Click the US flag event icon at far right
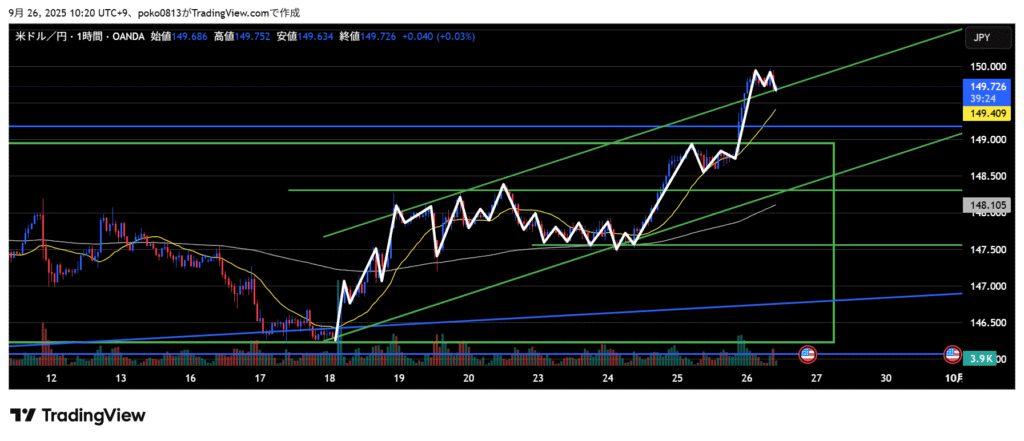Screen dimensions: 1024x441 953,354
